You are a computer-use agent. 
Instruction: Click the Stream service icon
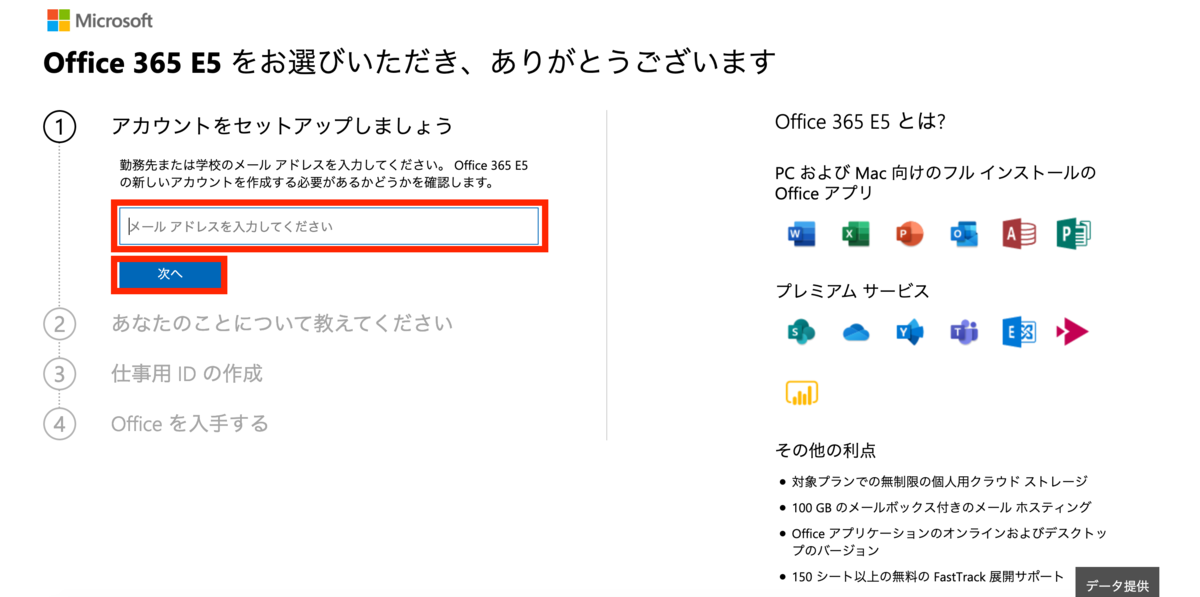pos(1073,332)
